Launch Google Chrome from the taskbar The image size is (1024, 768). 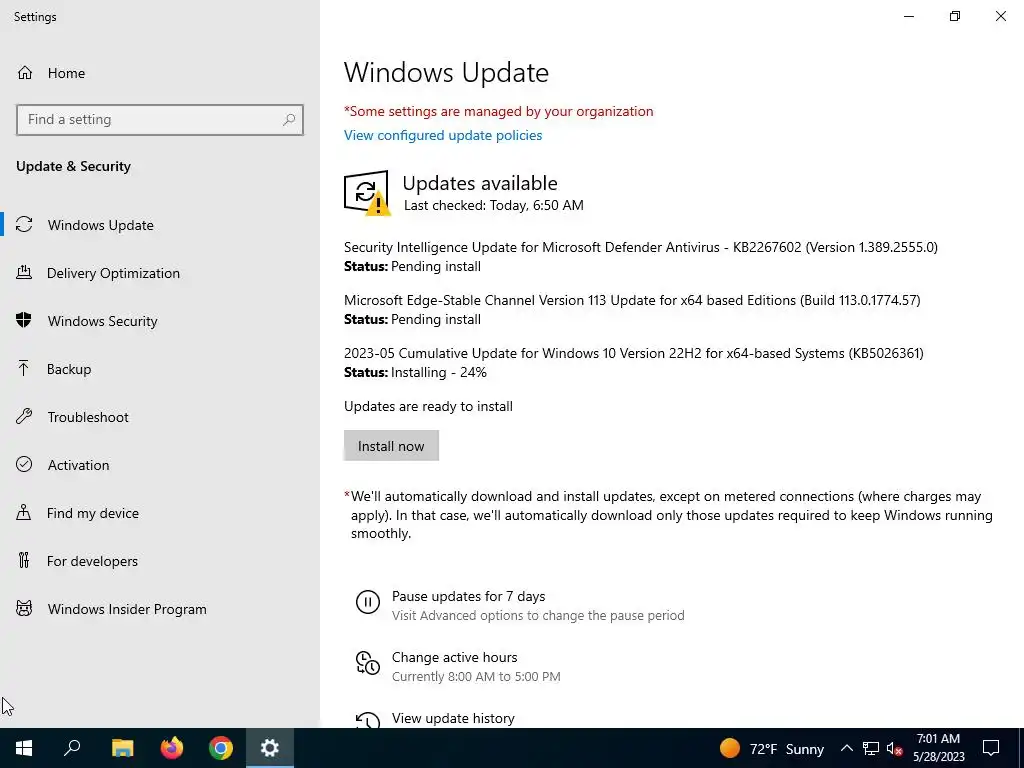pyautogui.click(x=221, y=748)
